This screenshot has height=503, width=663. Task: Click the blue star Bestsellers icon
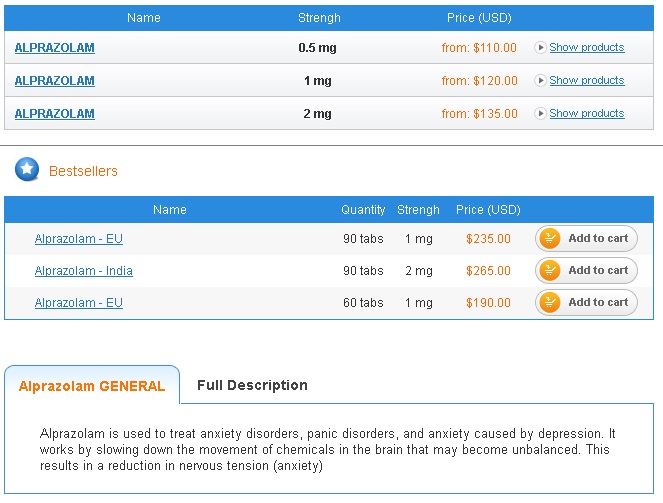click(x=27, y=170)
